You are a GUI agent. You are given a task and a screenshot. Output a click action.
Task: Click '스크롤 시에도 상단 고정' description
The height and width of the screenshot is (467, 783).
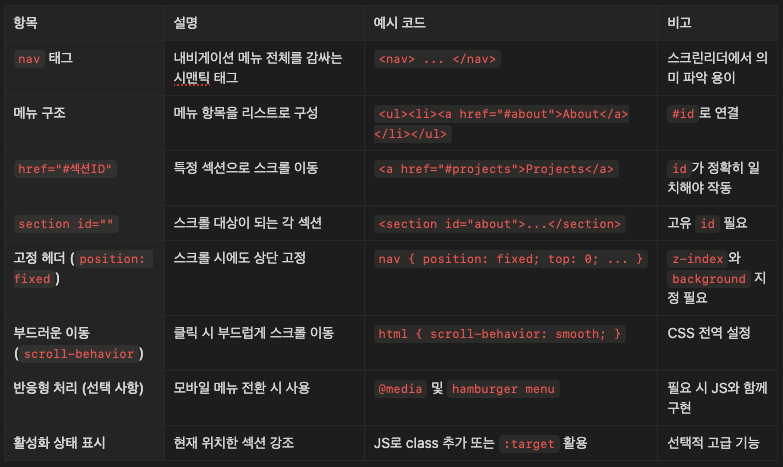[240, 258]
